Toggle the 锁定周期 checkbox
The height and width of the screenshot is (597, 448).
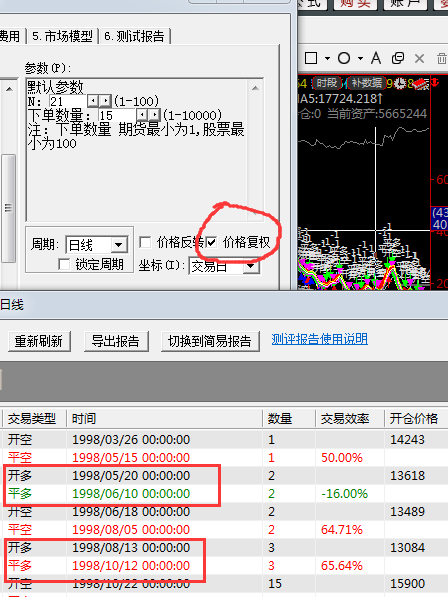click(x=64, y=264)
